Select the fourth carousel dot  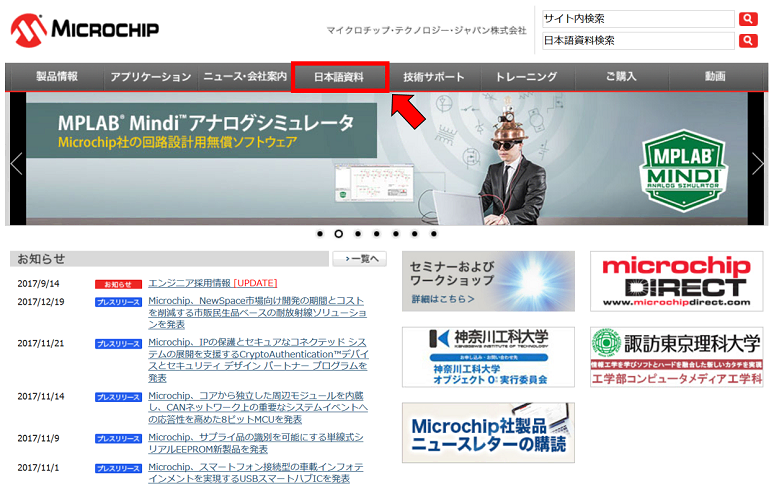tap(377, 234)
